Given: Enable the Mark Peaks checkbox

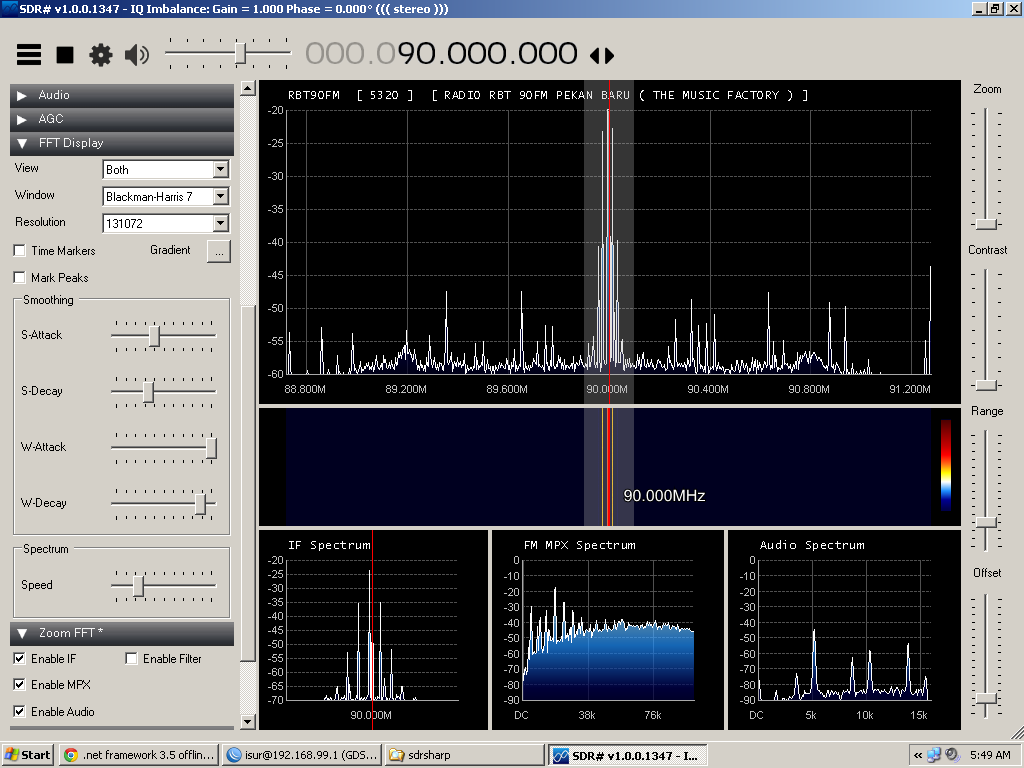Looking at the screenshot, I should (x=20, y=278).
